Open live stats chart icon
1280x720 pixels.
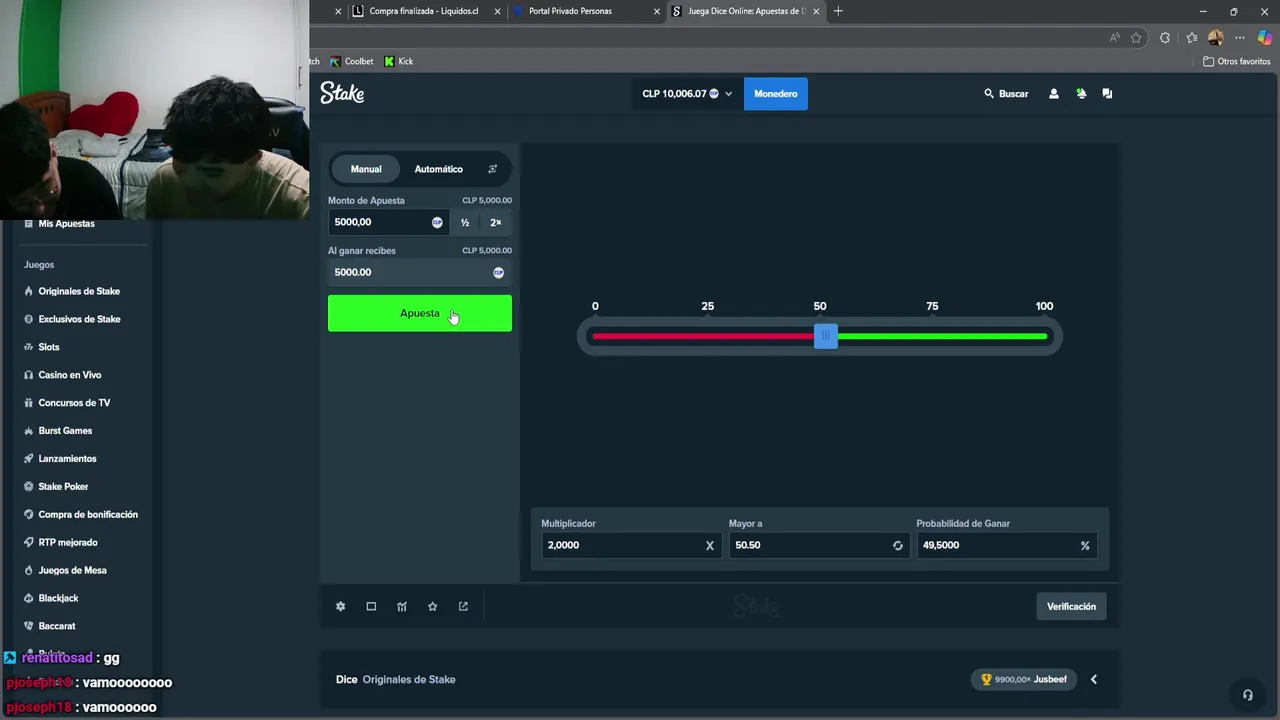(x=402, y=606)
